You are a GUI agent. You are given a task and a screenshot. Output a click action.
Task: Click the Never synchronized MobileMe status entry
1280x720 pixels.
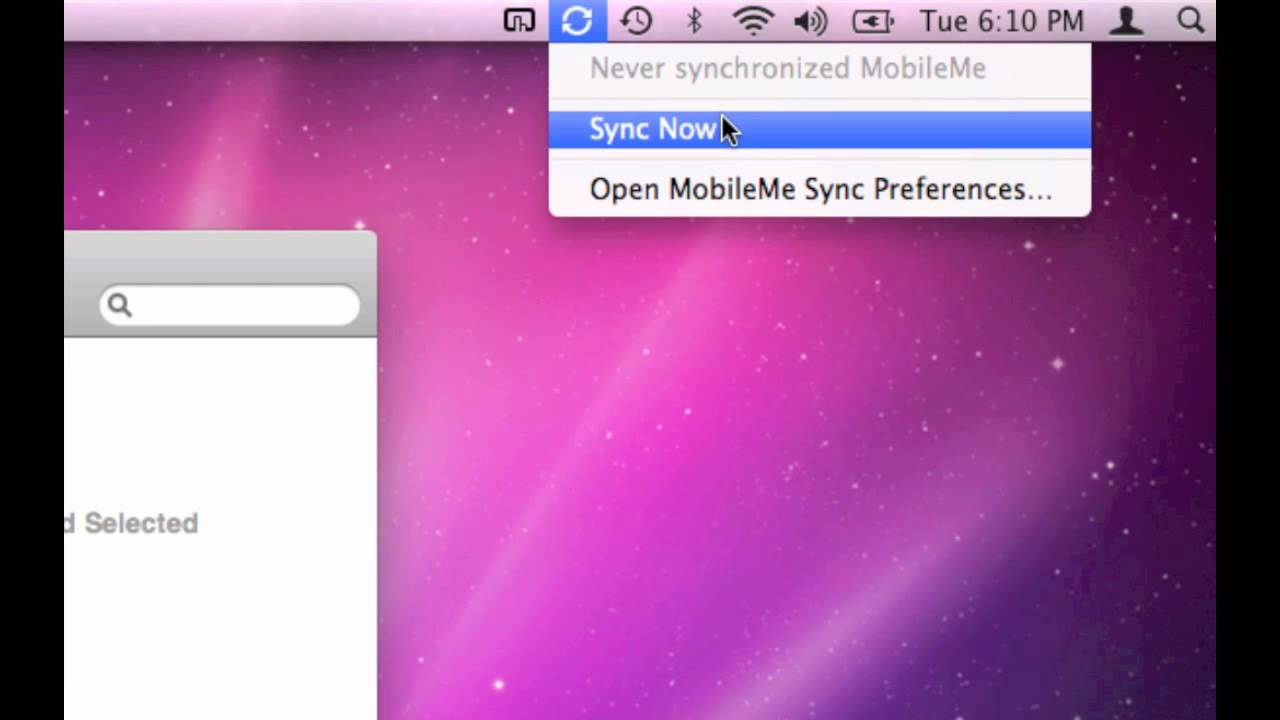[820, 68]
